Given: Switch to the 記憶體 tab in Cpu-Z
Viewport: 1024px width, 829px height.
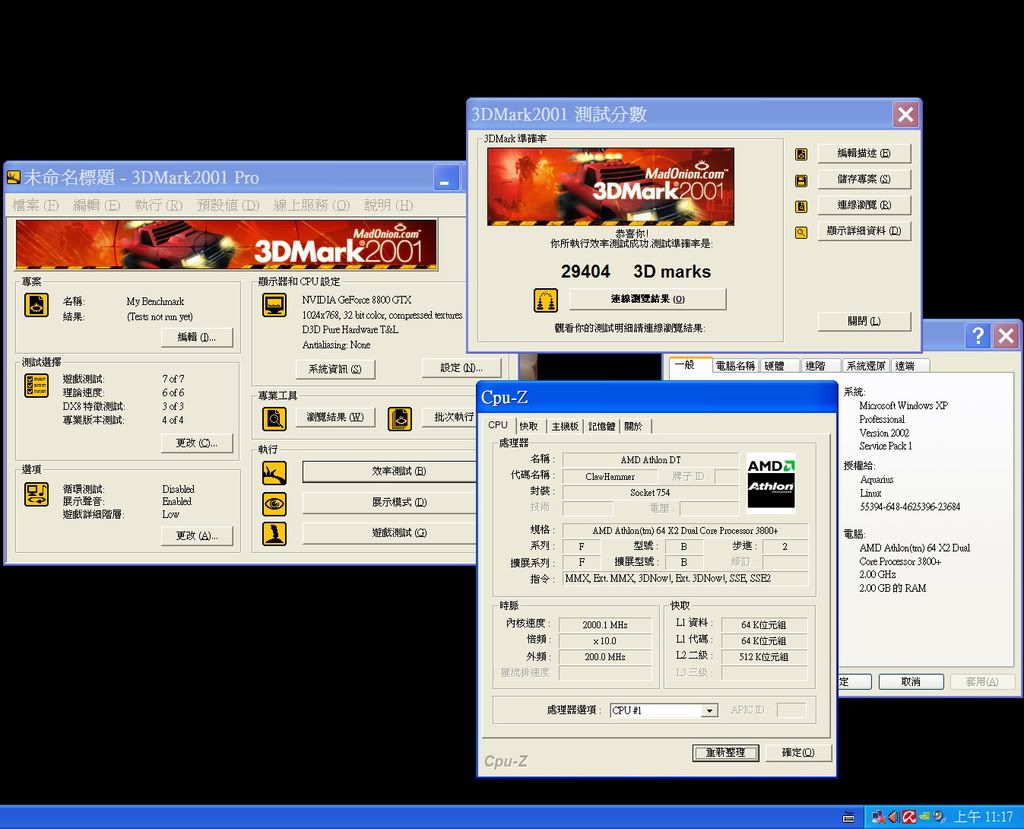Looking at the screenshot, I should click(601, 427).
